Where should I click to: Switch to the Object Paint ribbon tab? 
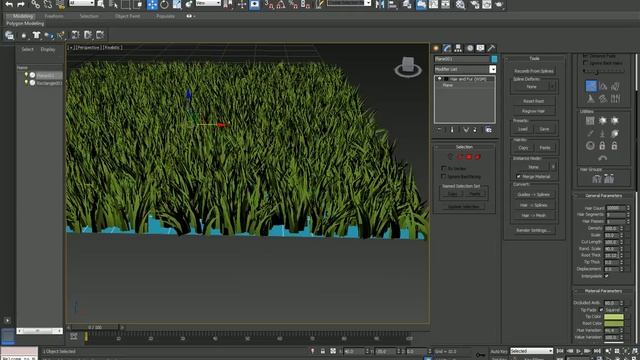click(127, 16)
